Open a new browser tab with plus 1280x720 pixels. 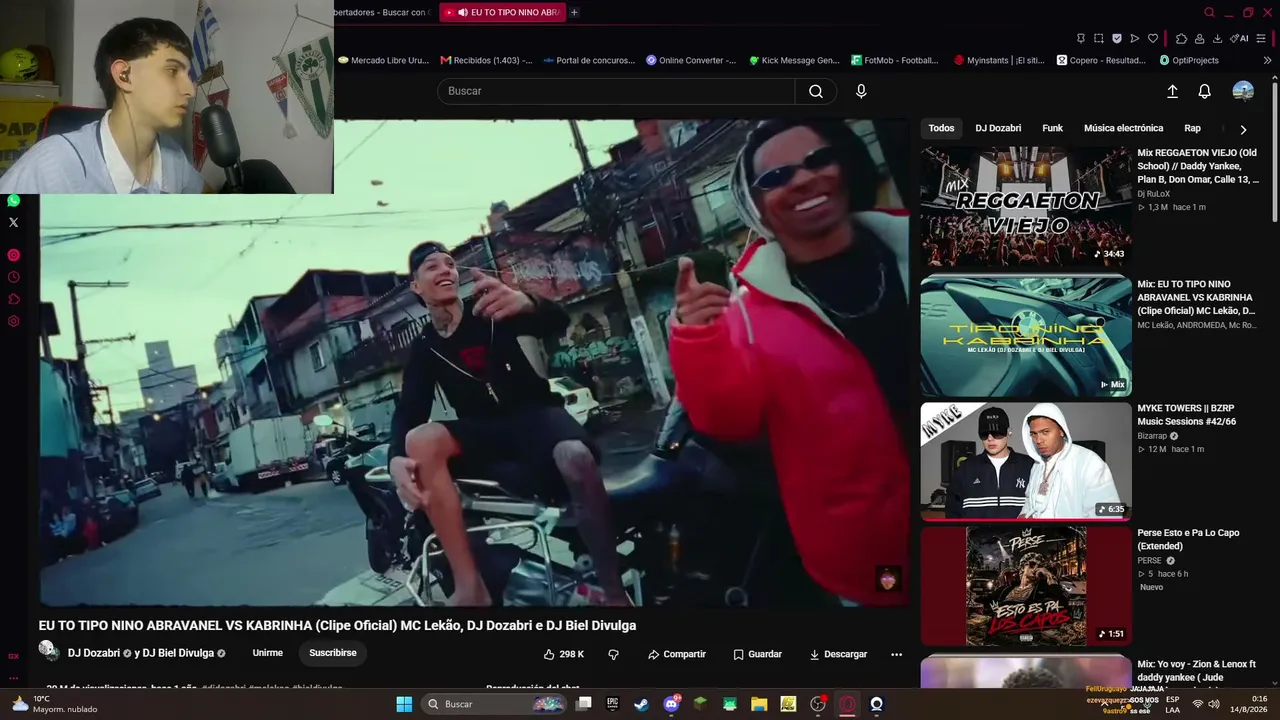[574, 12]
